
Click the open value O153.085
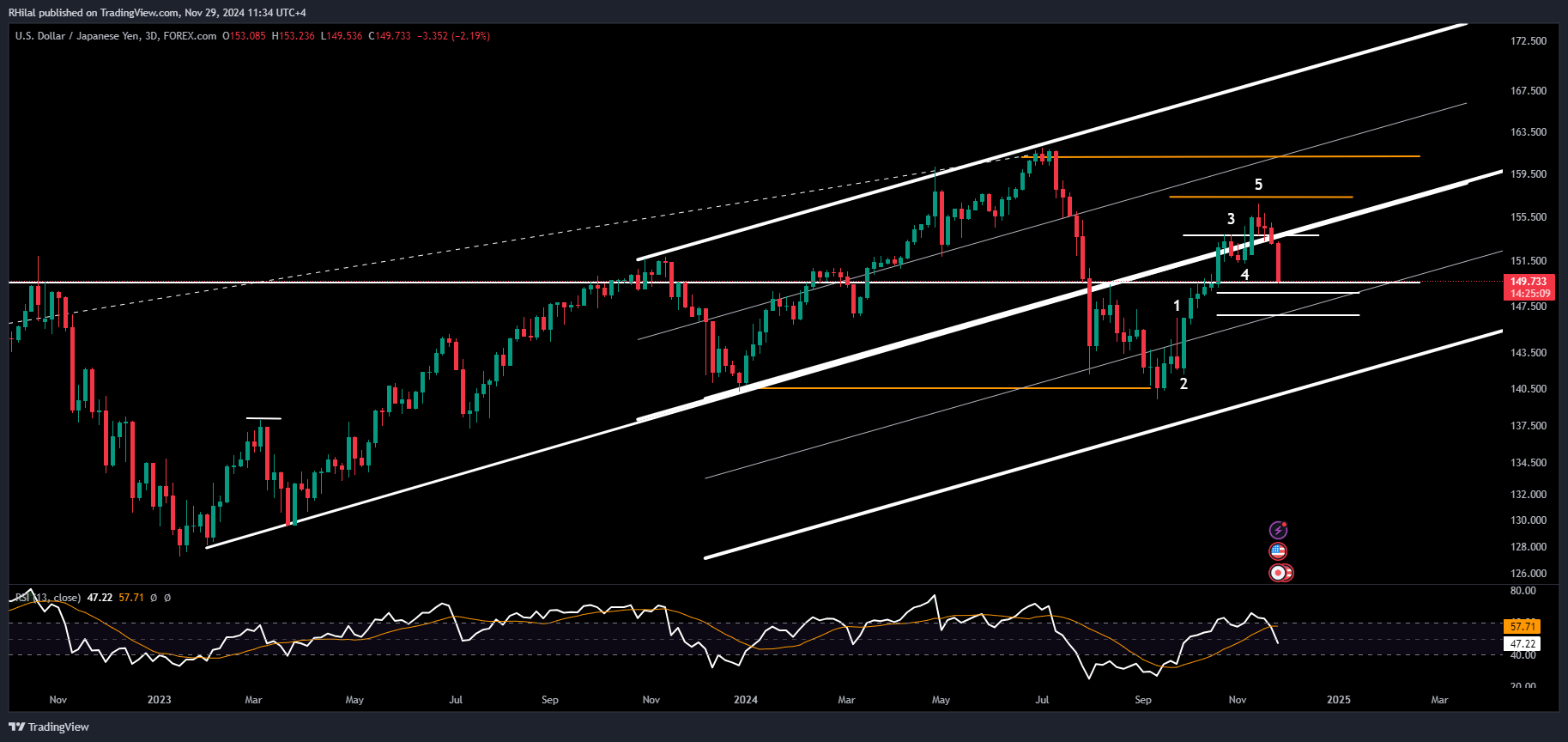245,36
